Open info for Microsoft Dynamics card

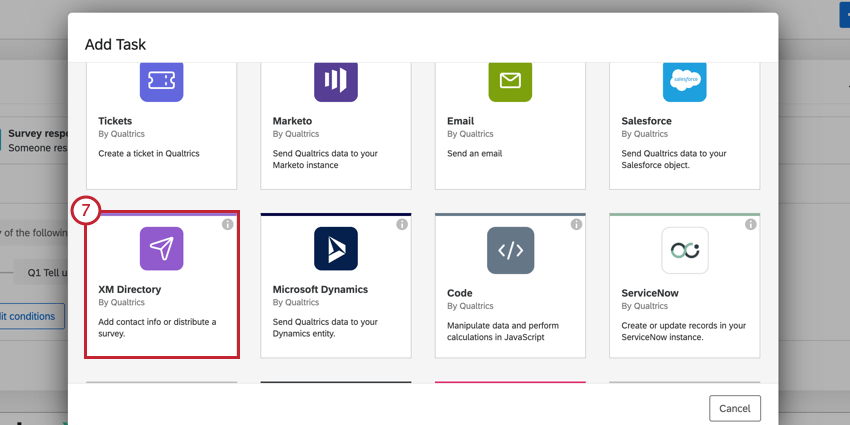402,224
